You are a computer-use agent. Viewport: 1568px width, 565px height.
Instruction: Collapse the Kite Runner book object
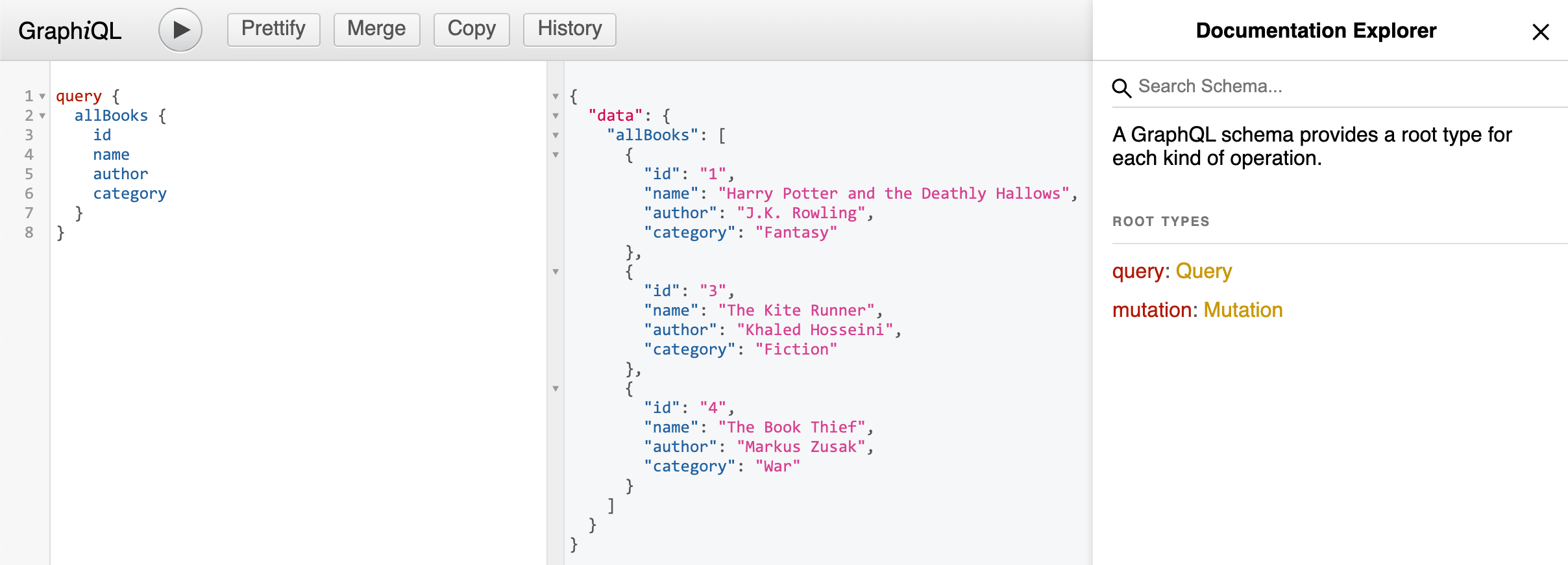pyautogui.click(x=556, y=271)
